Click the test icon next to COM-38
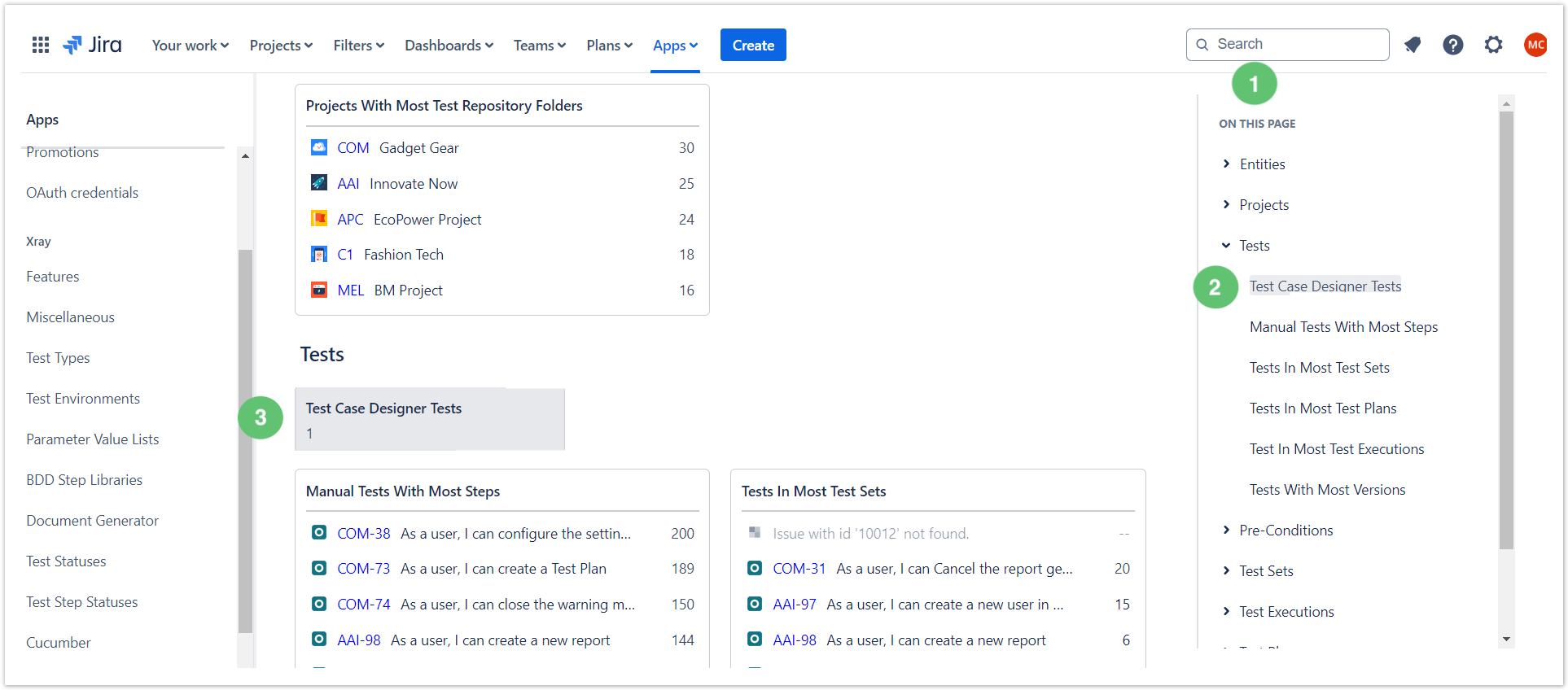 tap(319, 533)
